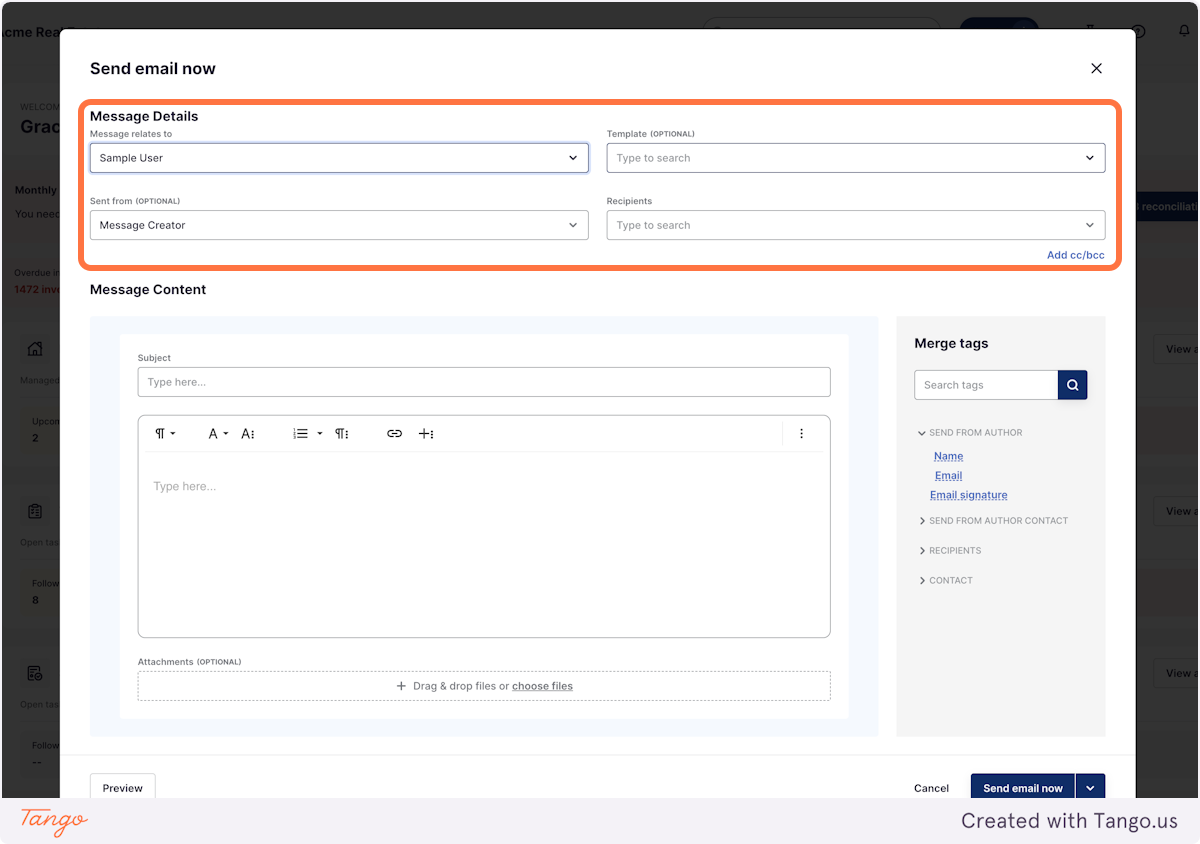Focus the Subject input field
The width and height of the screenshot is (1200, 844).
[484, 382]
